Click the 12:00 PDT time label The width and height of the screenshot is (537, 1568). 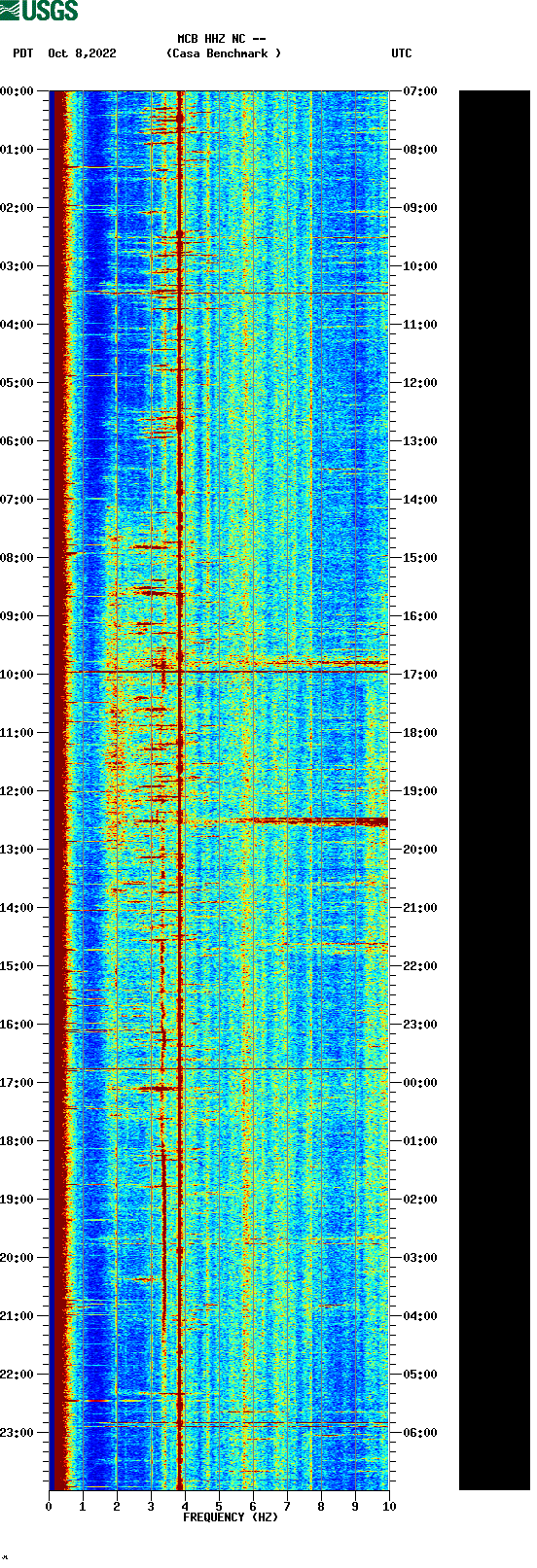tap(17, 791)
